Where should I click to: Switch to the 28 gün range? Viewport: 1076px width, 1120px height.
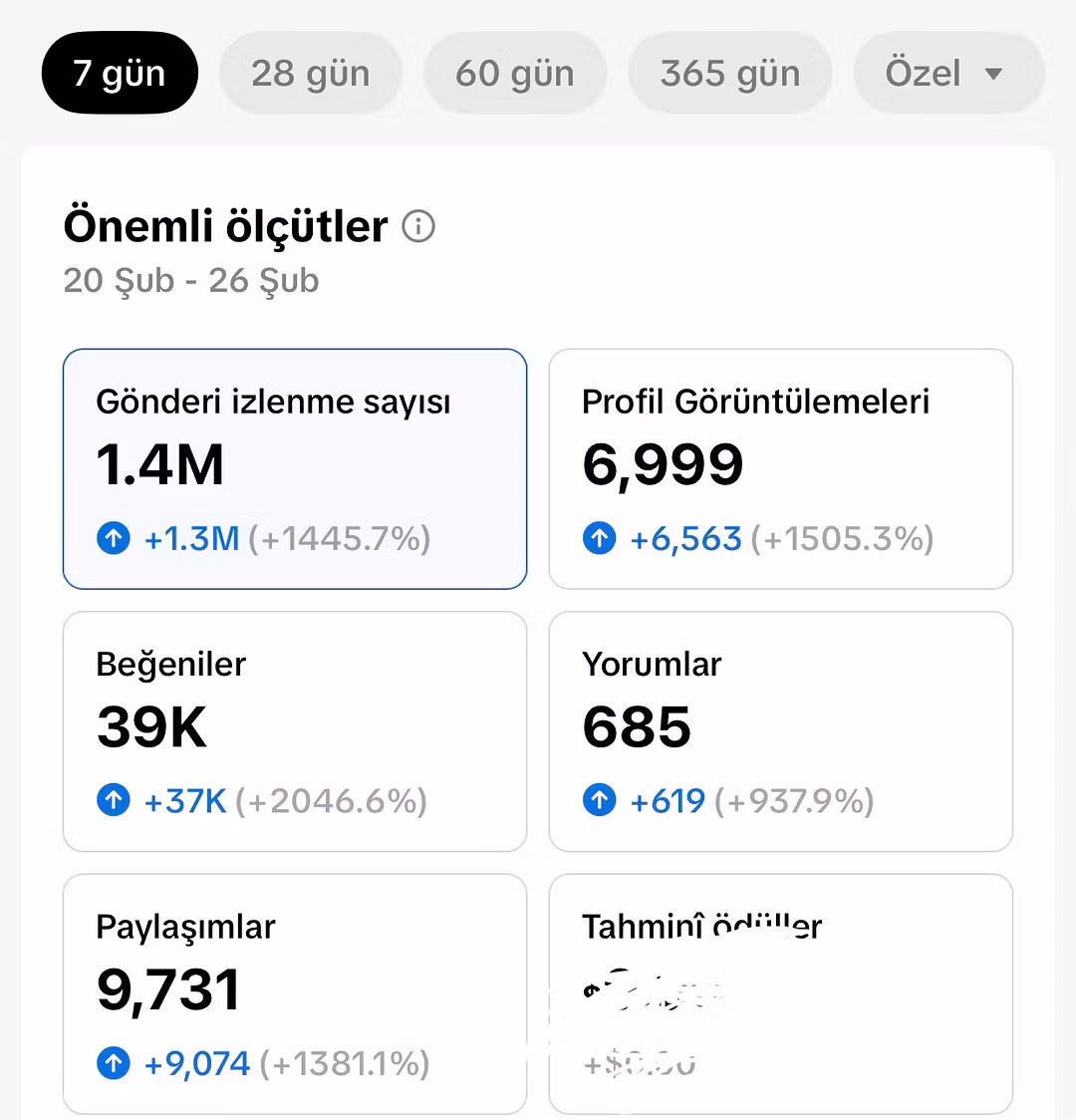(310, 74)
